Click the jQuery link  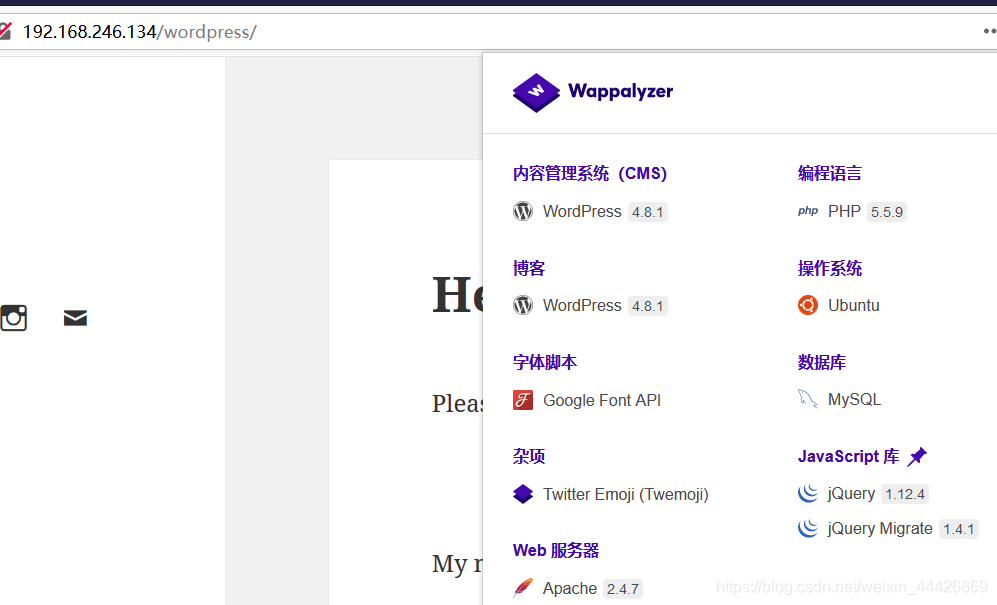pos(851,494)
